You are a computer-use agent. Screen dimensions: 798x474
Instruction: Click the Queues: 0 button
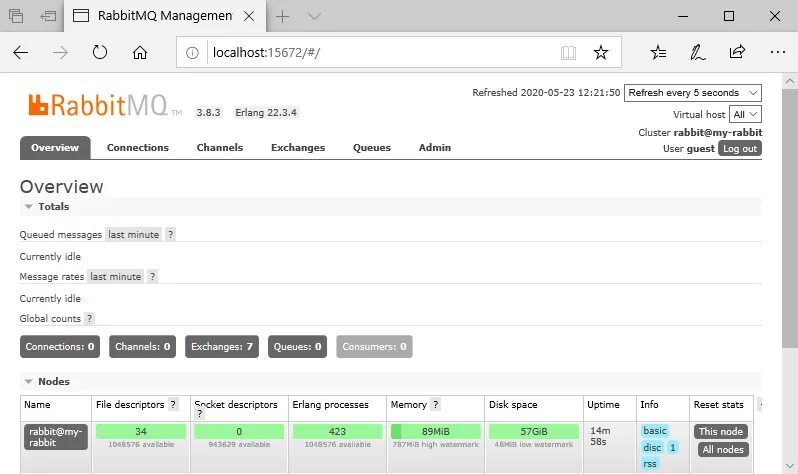pos(297,347)
